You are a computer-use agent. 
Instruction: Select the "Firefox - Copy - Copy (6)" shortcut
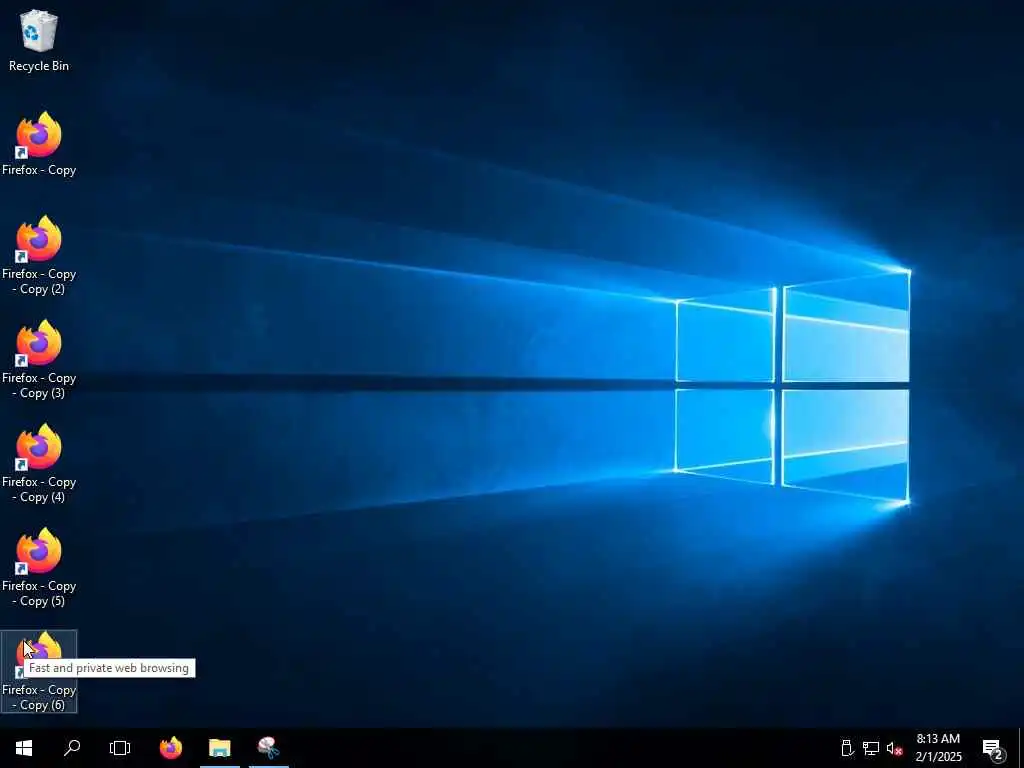tap(39, 671)
